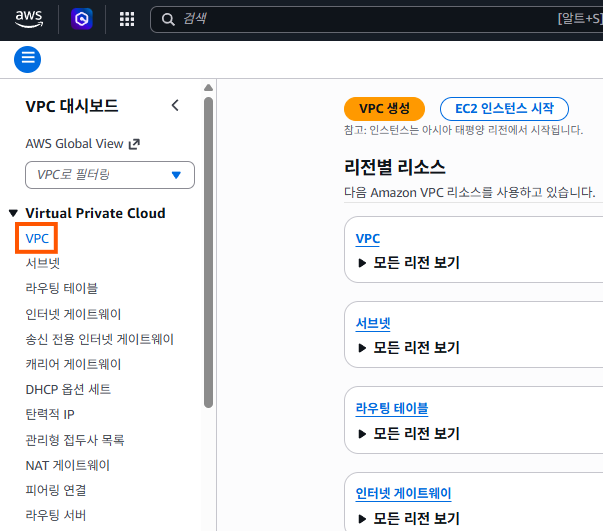Image resolution: width=603 pixels, height=531 pixels.
Task: Open the VPC로 필터링 dropdown
Action: pos(110,175)
